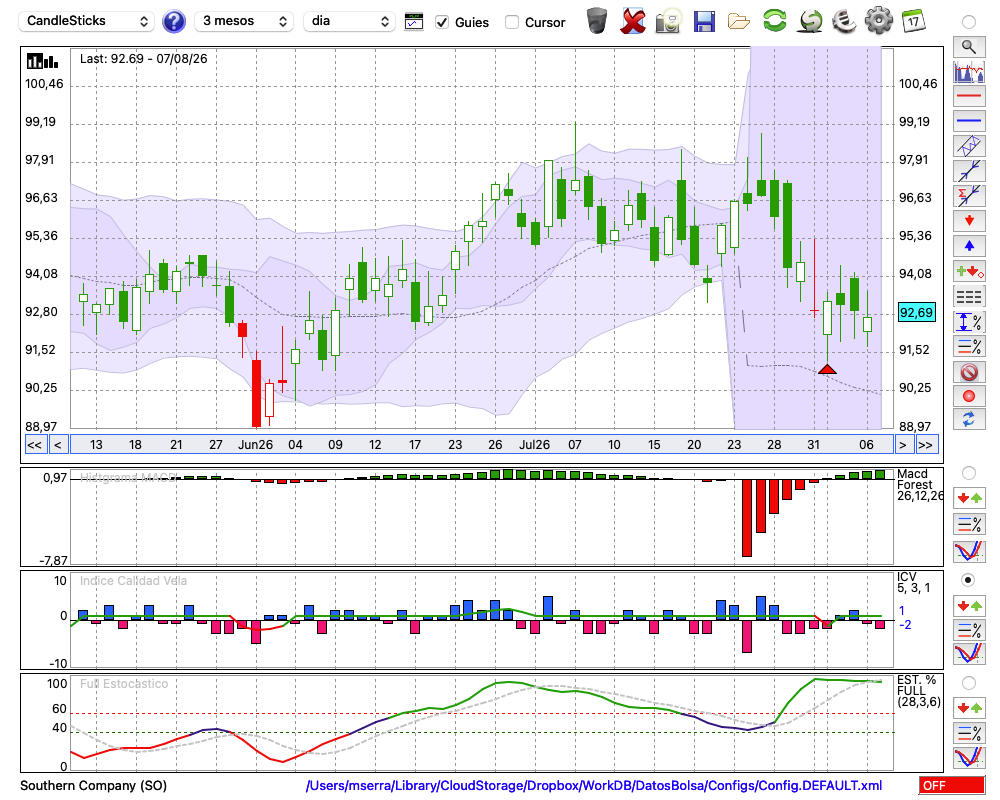Viewport: 1000px width, 800px height.
Task: Place a red down arrow marker
Action: [969, 221]
